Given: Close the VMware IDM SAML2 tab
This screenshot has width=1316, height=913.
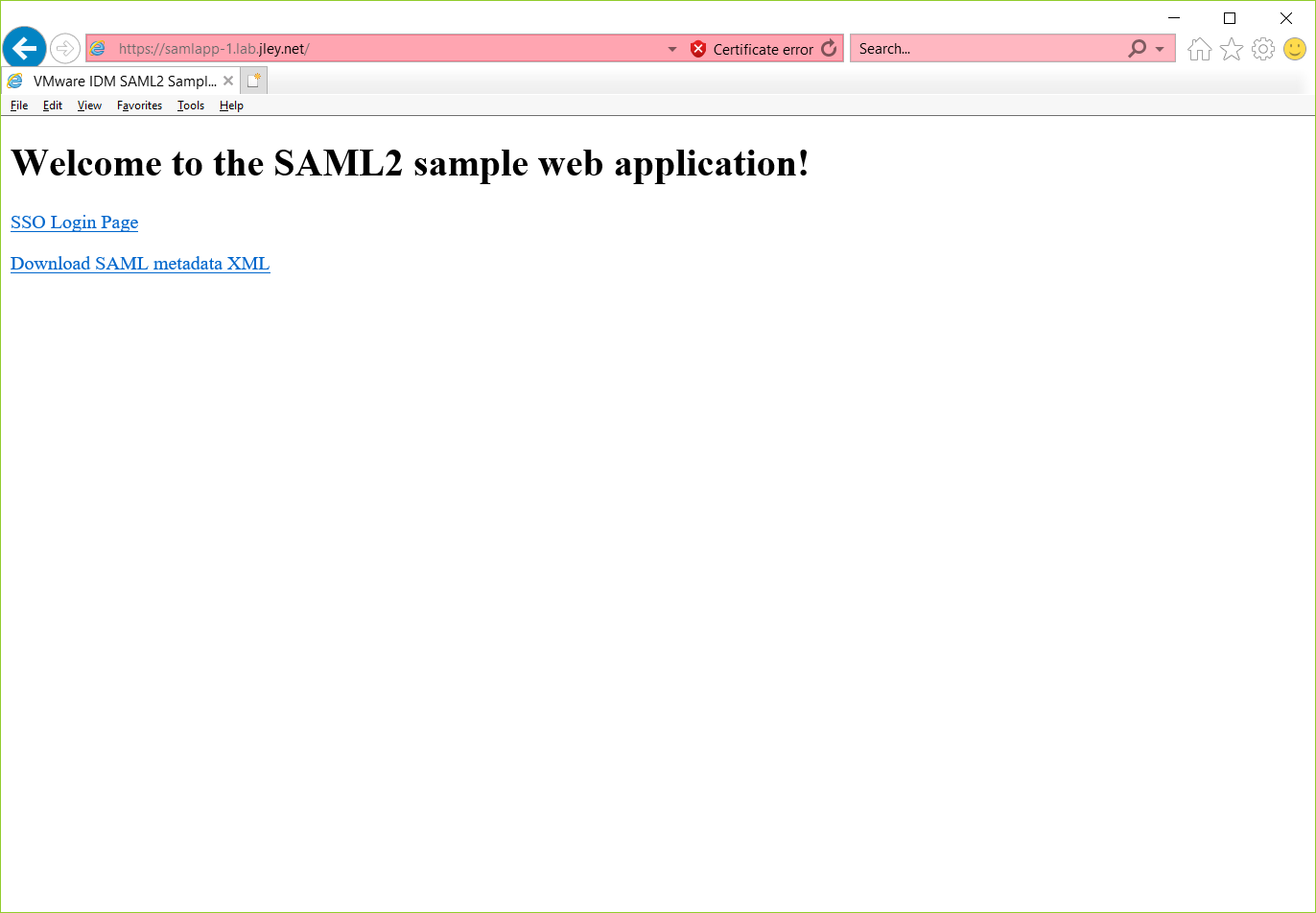Looking at the screenshot, I should pos(228,82).
